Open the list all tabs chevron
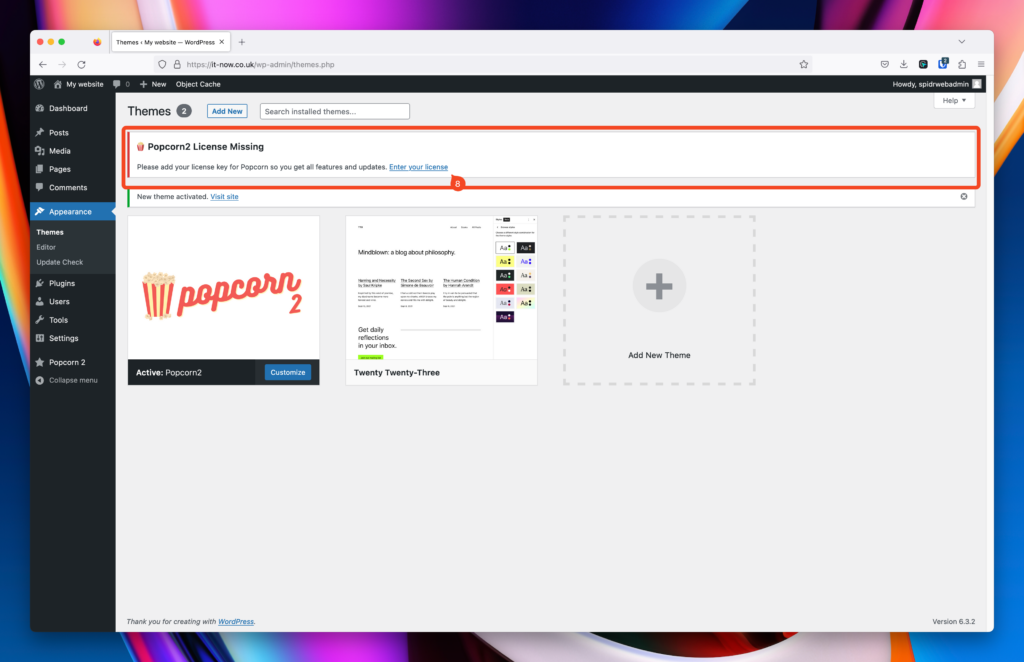Screen dimensions: 1024x662 click(961, 42)
